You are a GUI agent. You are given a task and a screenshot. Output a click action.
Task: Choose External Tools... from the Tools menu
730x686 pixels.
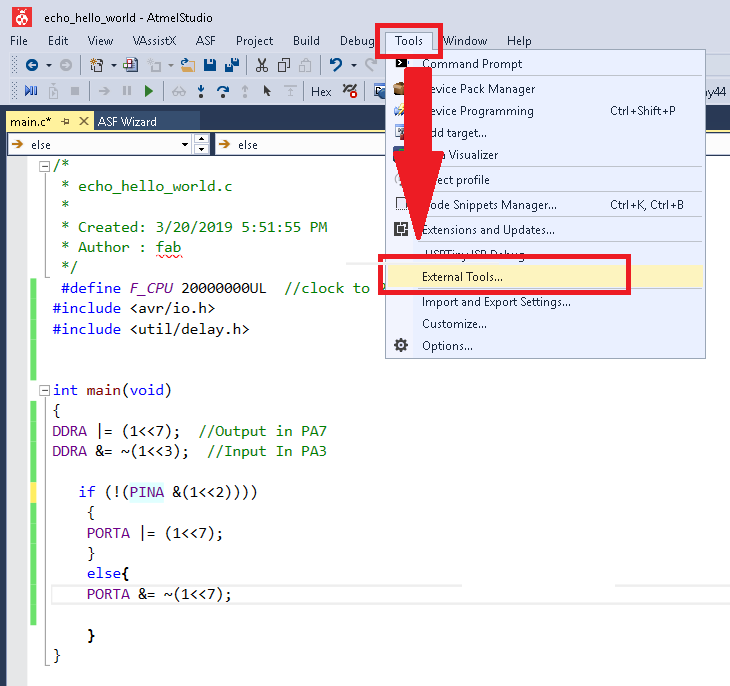pos(545,277)
